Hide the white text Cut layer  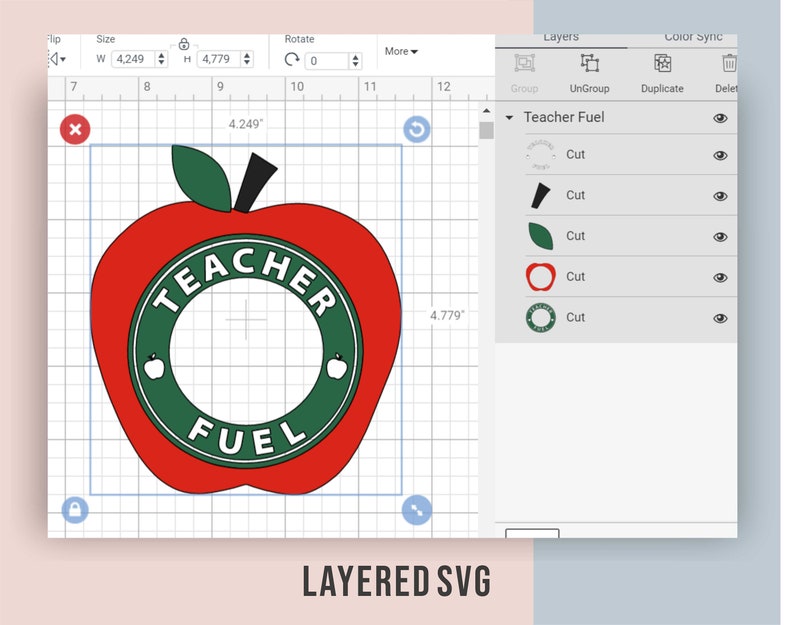tap(720, 155)
